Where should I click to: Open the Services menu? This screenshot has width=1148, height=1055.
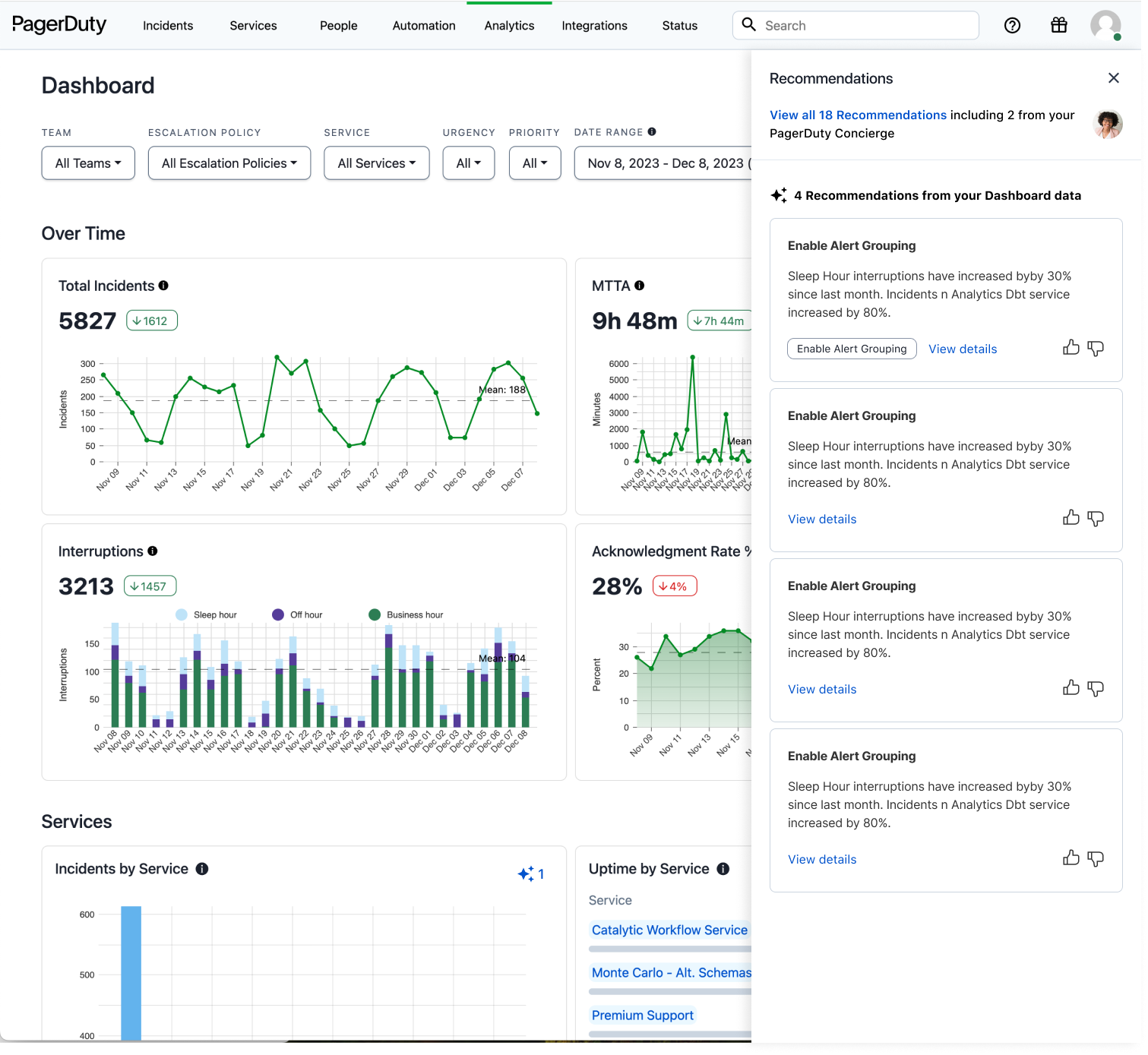[x=253, y=26]
